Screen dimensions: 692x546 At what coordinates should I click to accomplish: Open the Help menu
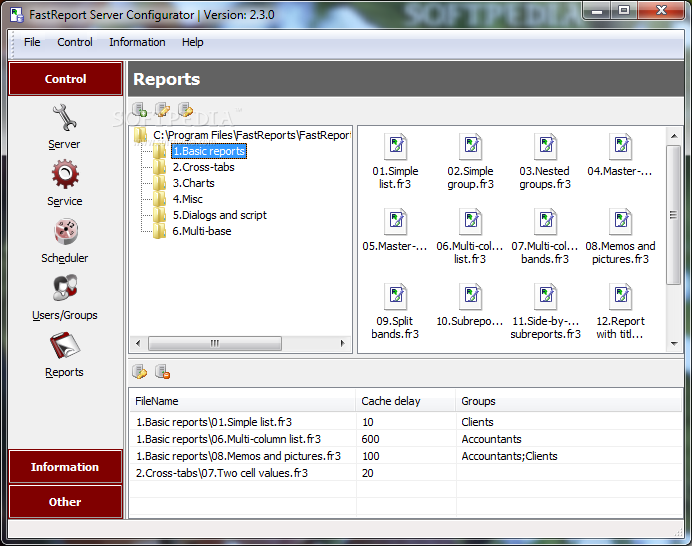[192, 42]
